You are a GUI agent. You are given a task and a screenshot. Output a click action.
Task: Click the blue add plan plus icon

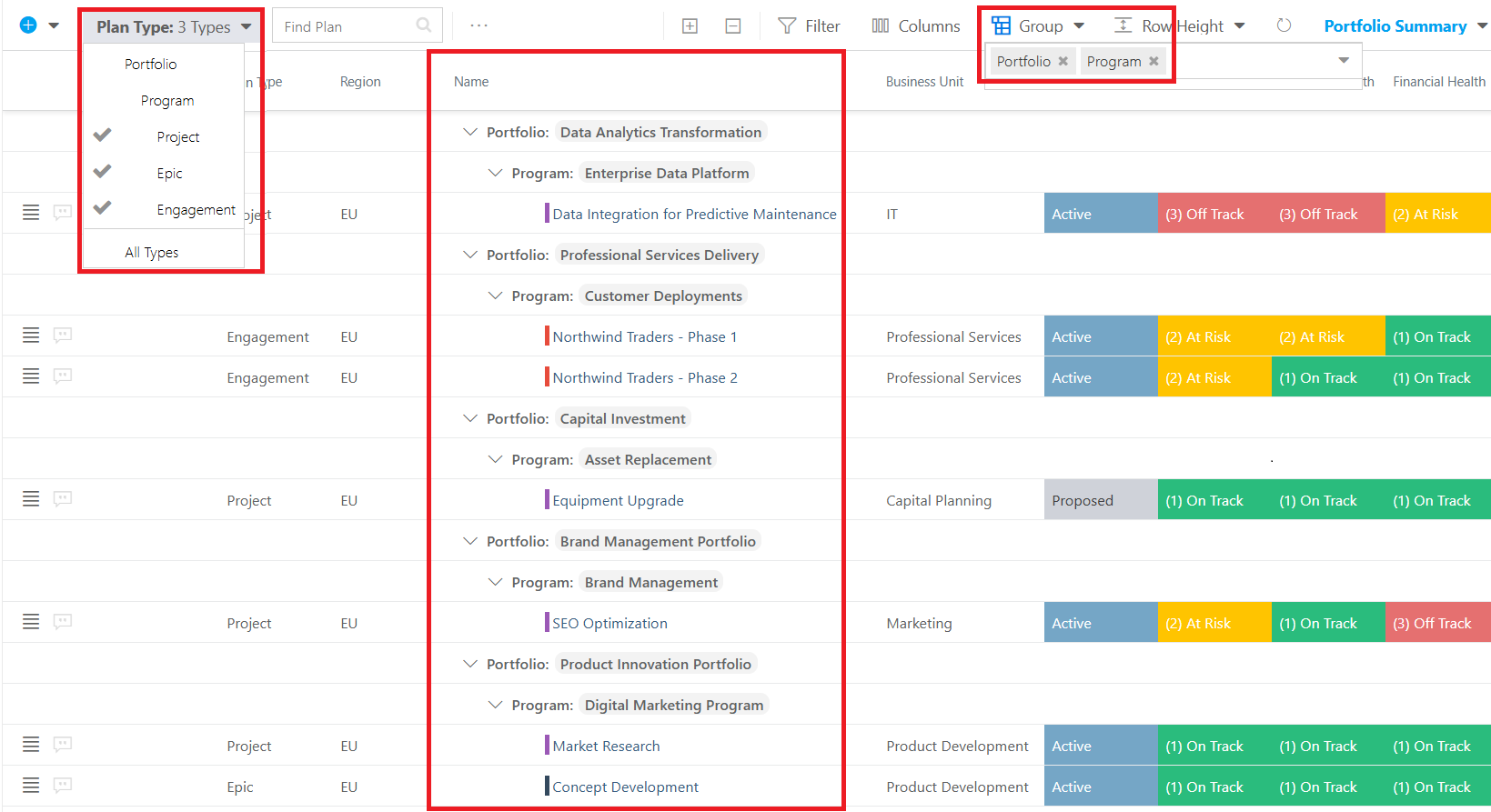click(x=28, y=25)
